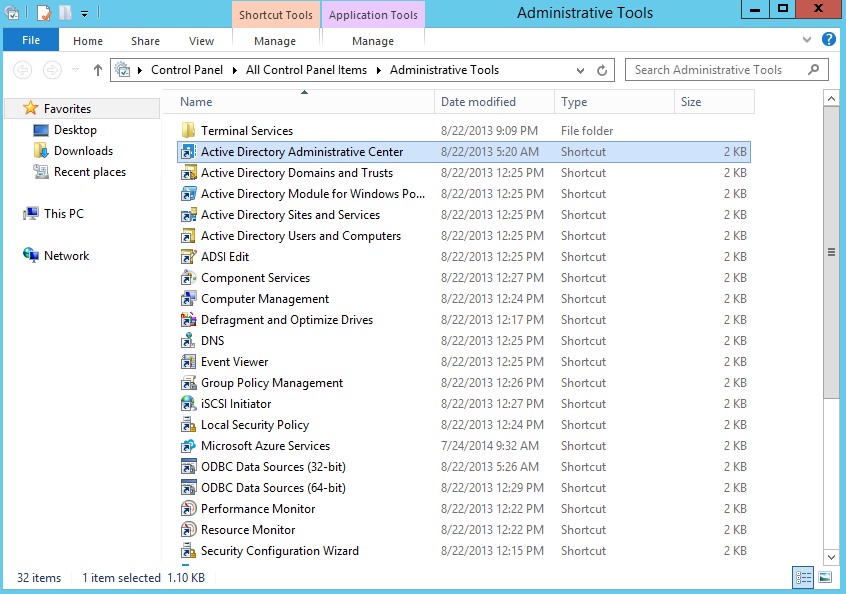Click the search magnifier icon
Image resolution: width=846 pixels, height=594 pixels.
pos(814,70)
